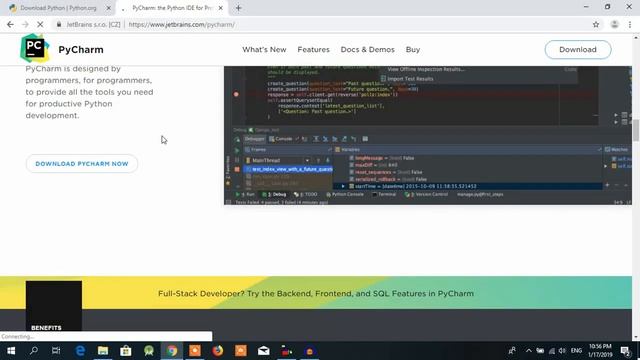Open the Action Center notifications

[x=625, y=351]
